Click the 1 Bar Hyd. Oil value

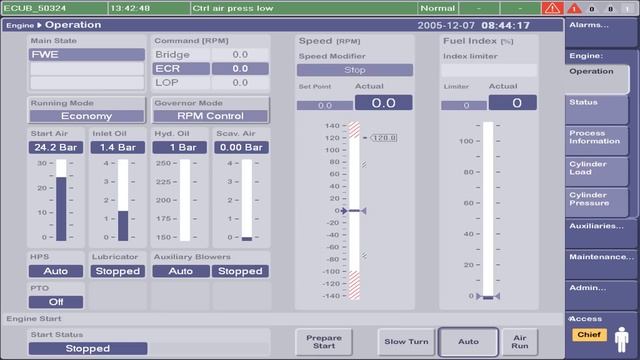(180, 147)
